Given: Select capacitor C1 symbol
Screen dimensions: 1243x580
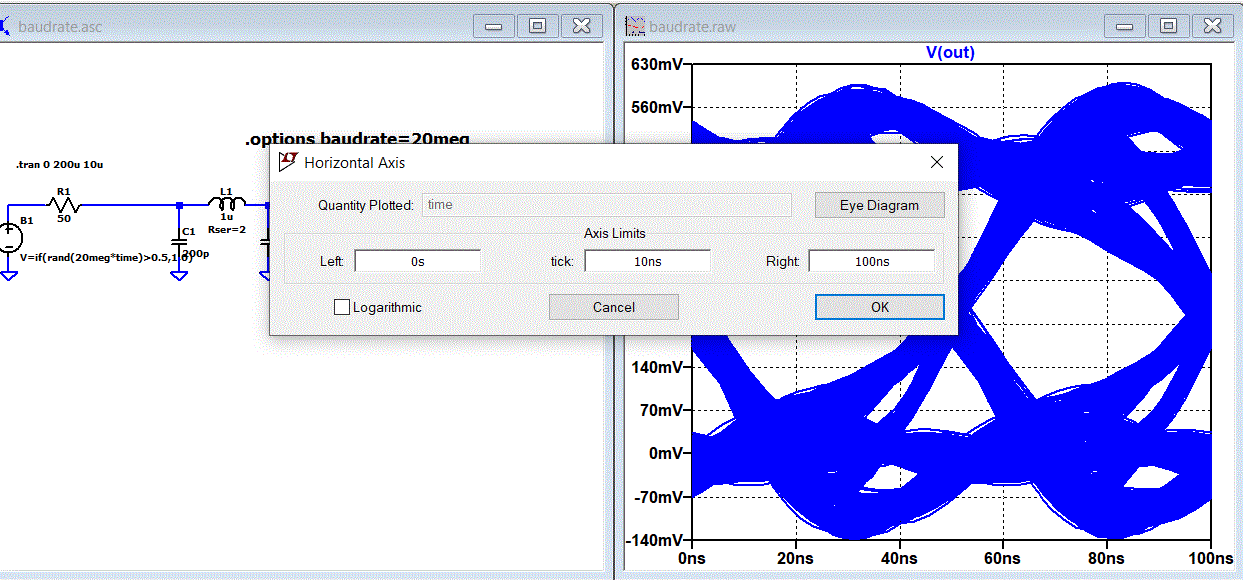Looking at the screenshot, I should pyautogui.click(x=179, y=240).
